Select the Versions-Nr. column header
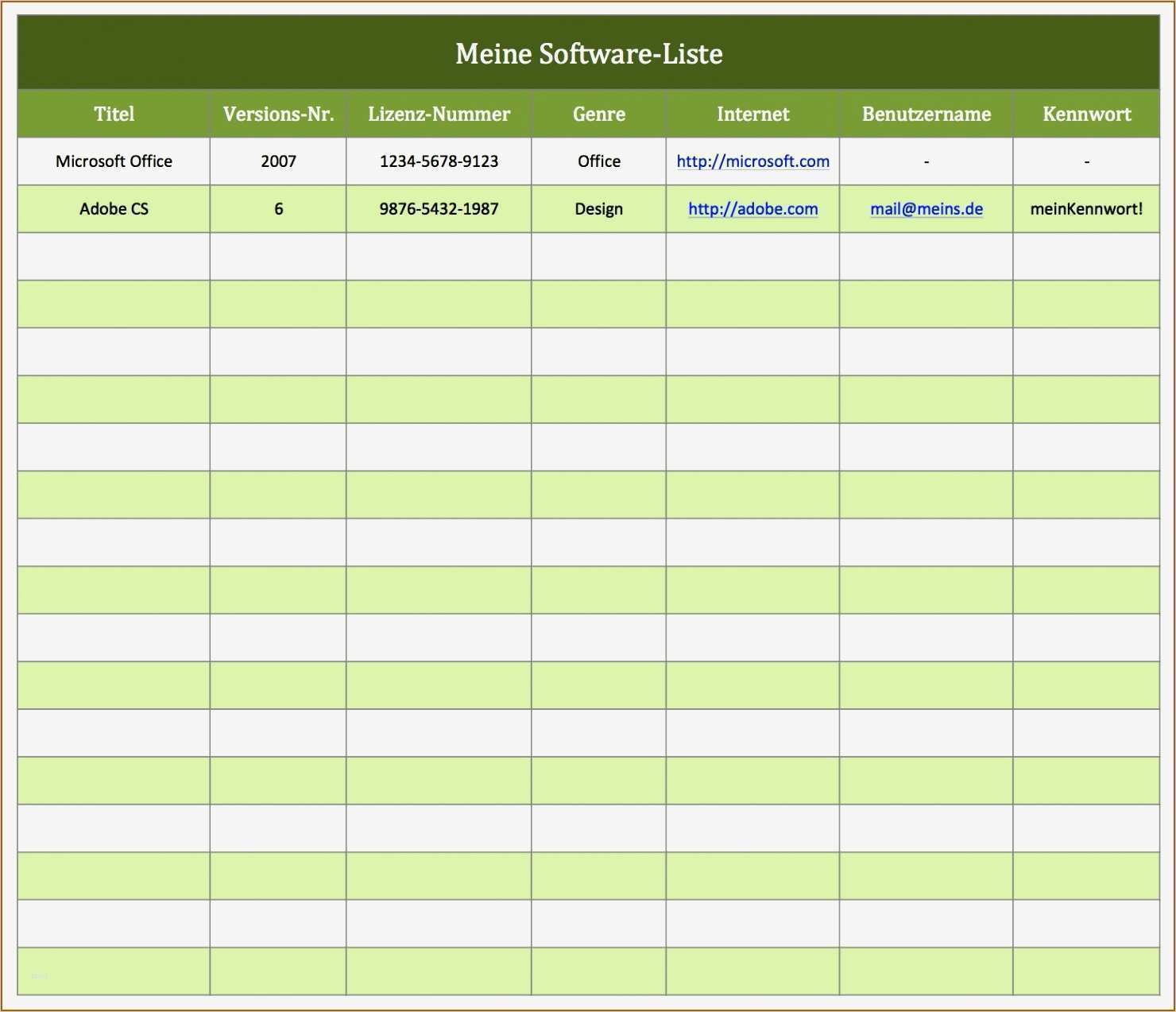This screenshot has height=1012, width=1176. (x=277, y=113)
